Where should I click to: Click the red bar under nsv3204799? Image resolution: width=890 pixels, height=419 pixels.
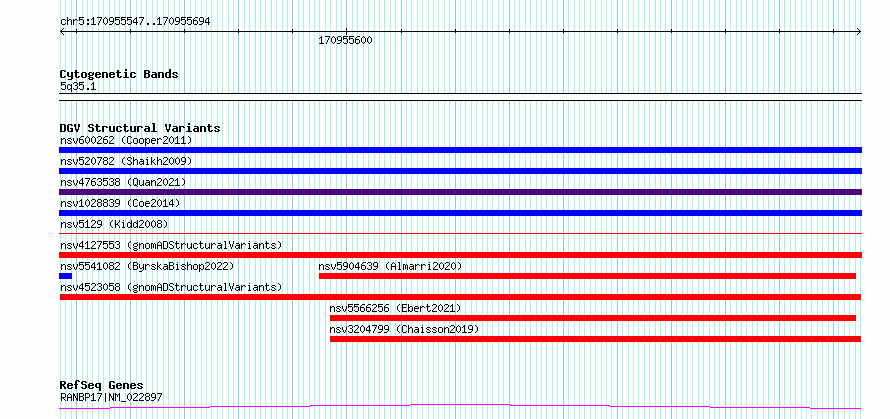[x=595, y=339]
